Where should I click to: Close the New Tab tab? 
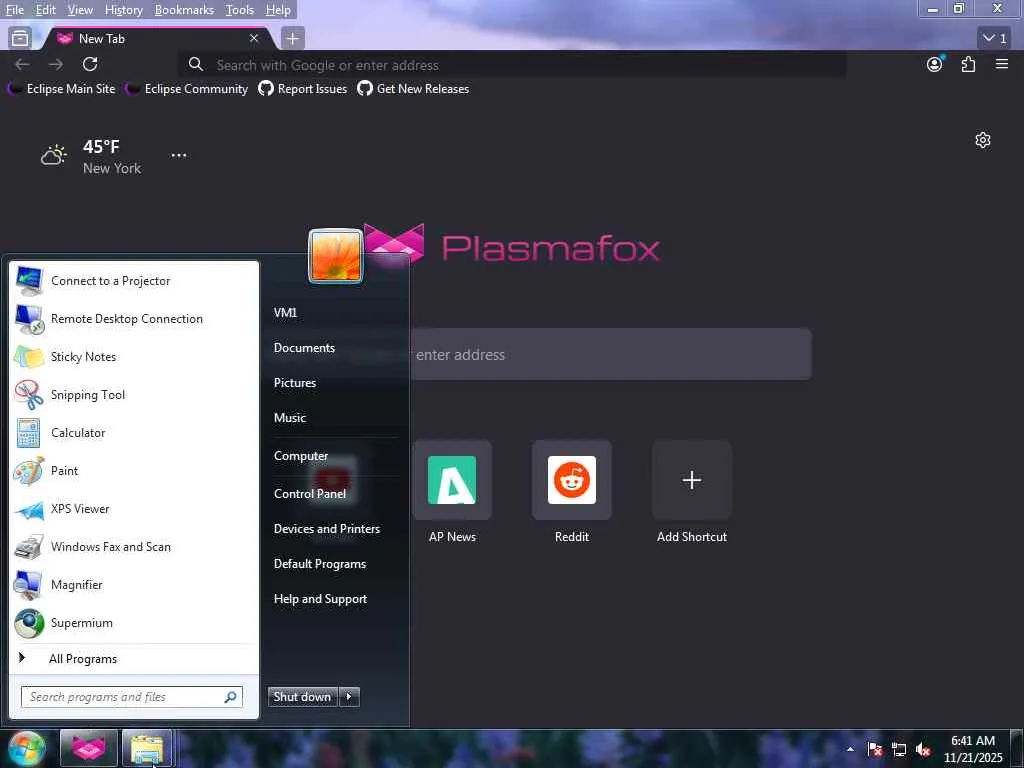254,39
